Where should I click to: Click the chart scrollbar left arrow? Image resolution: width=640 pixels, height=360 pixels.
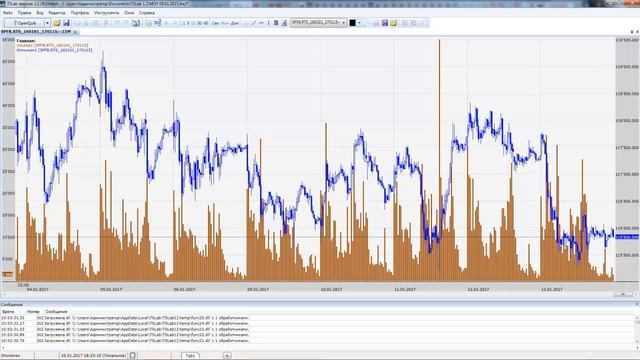point(4,294)
